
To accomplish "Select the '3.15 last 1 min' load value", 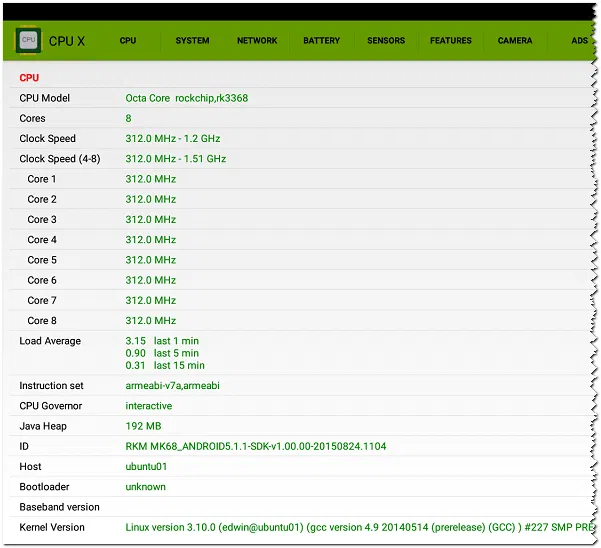I will (162, 341).
